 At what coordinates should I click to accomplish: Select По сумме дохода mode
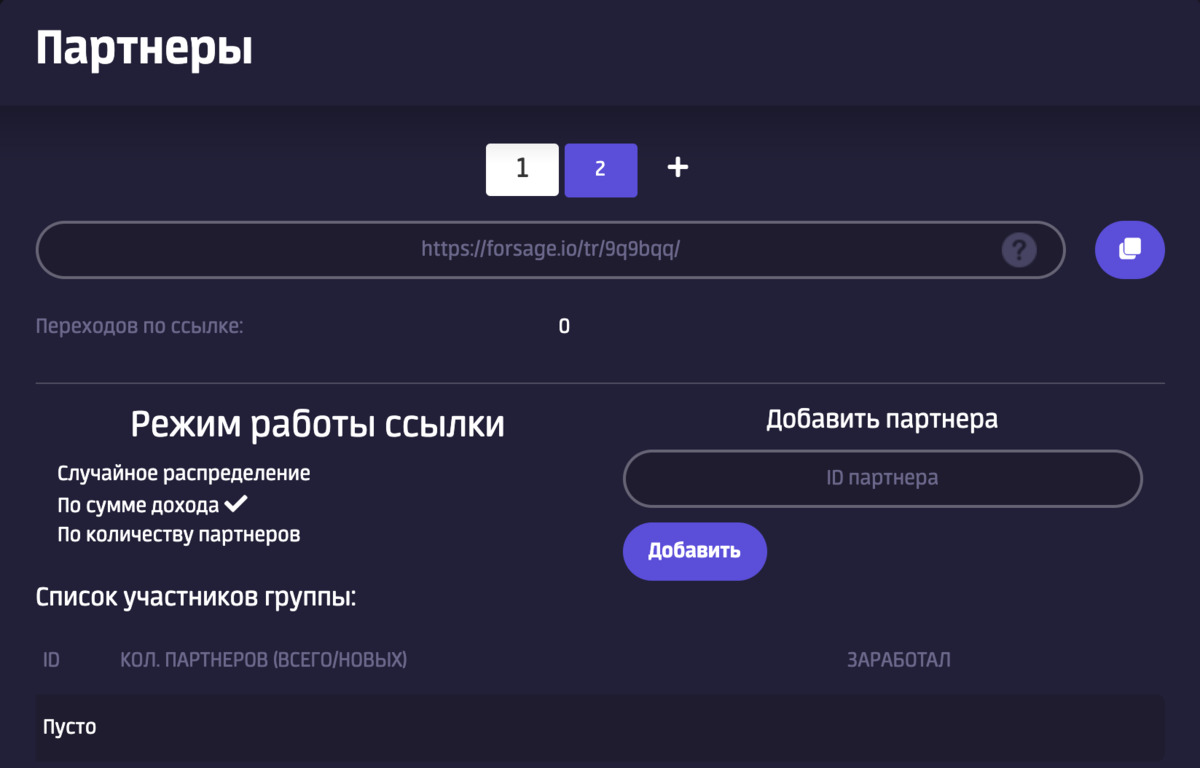(x=138, y=504)
